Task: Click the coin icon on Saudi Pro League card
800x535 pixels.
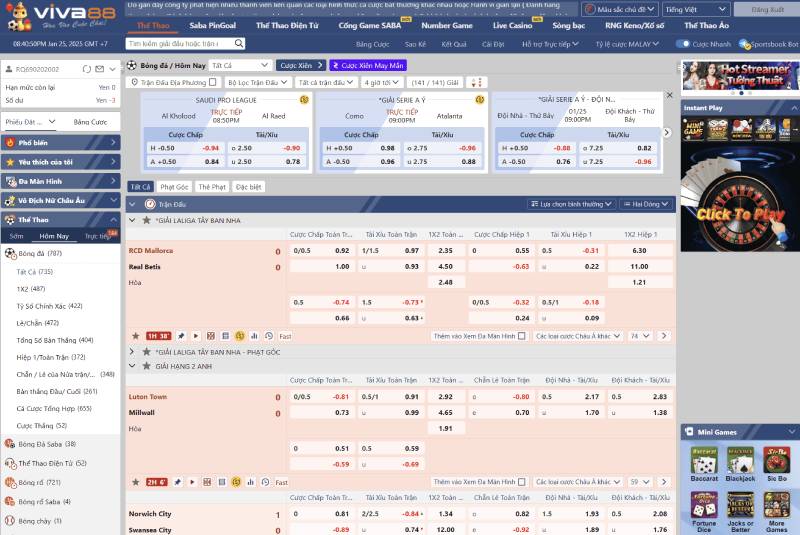Action: coord(304,100)
